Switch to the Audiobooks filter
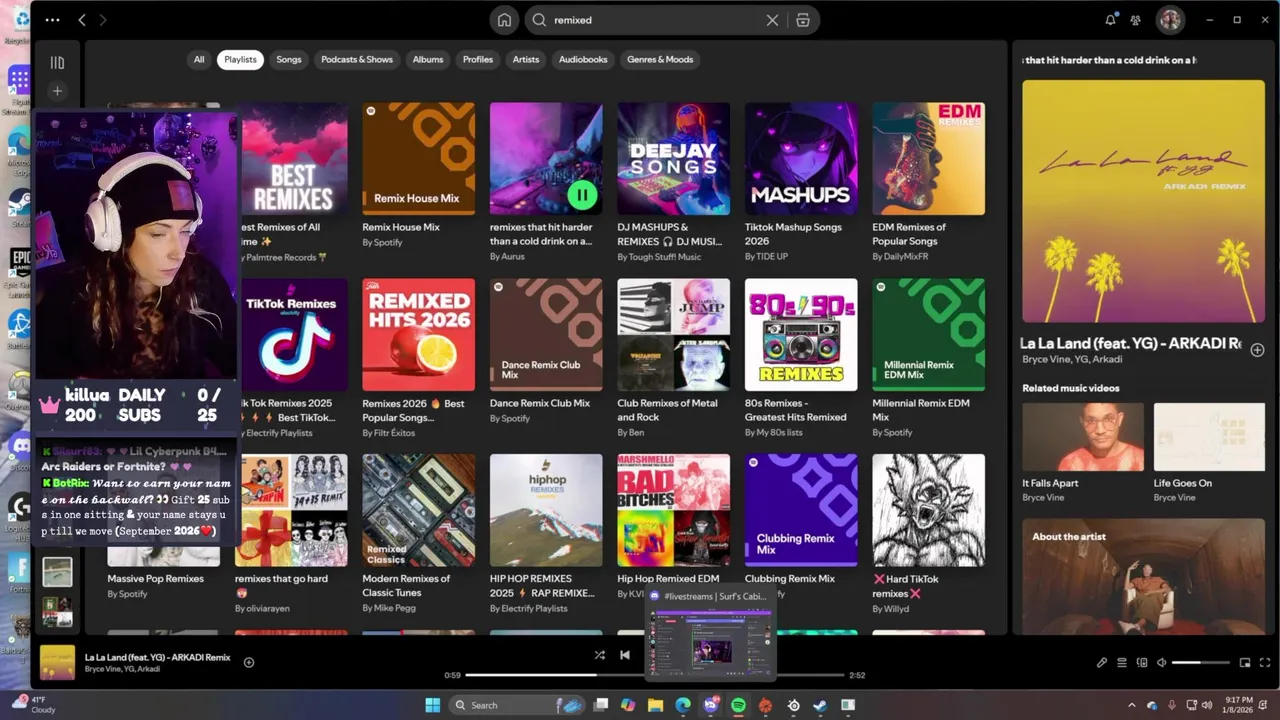Viewport: 1280px width, 720px height. click(583, 59)
